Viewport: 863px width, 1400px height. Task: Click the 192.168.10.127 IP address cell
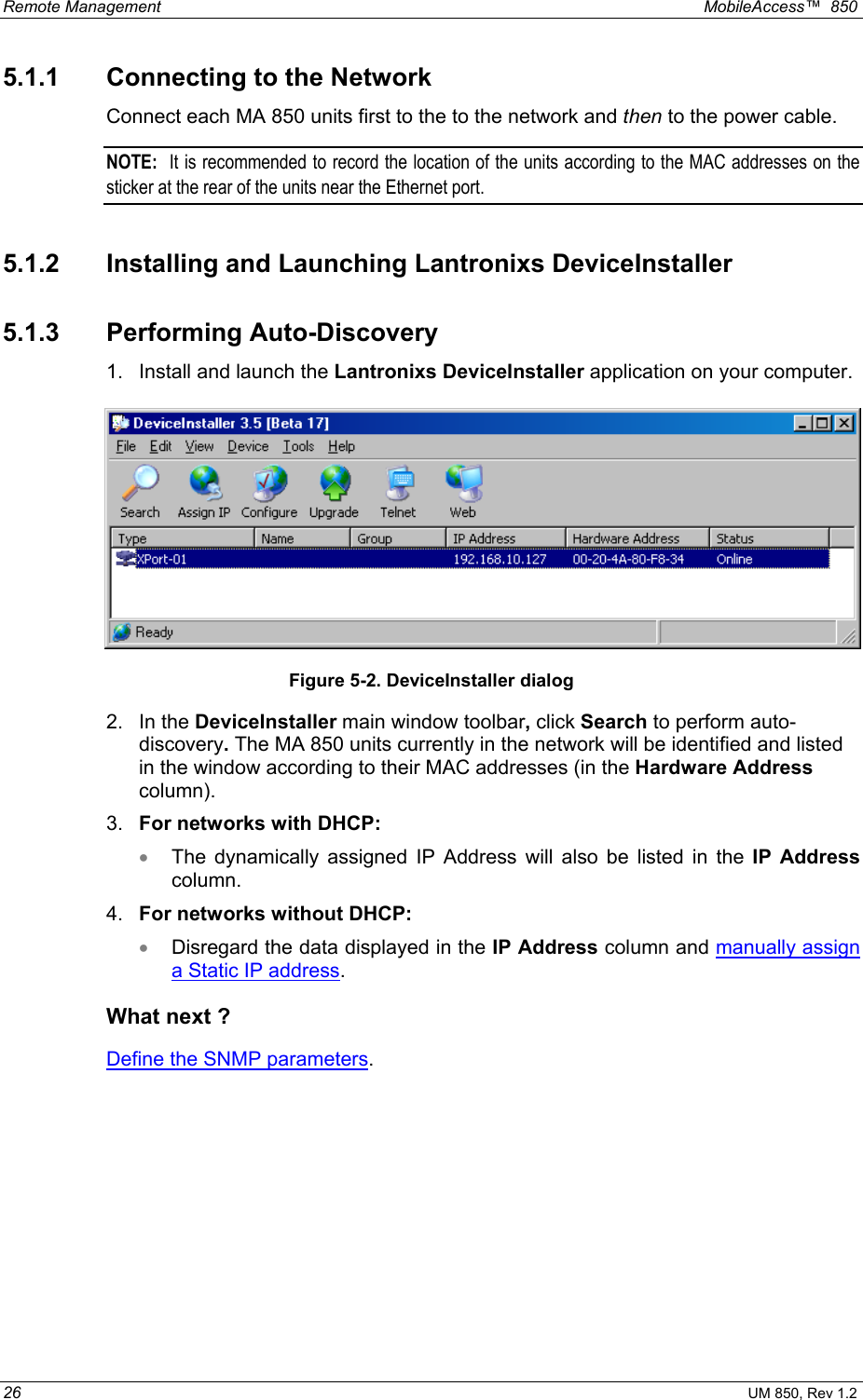500,559
